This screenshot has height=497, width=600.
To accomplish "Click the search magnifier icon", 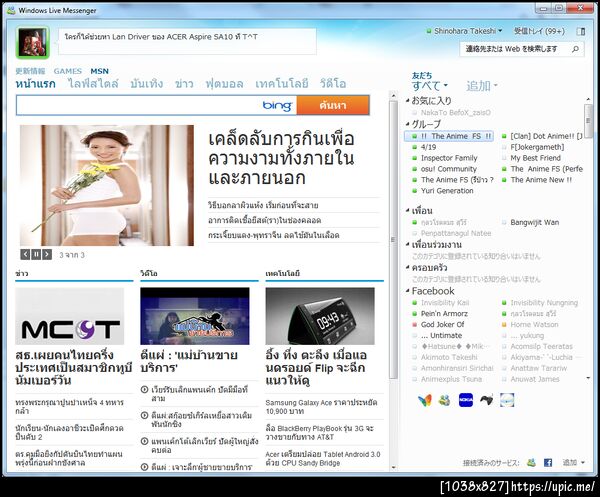I will tap(575, 49).
